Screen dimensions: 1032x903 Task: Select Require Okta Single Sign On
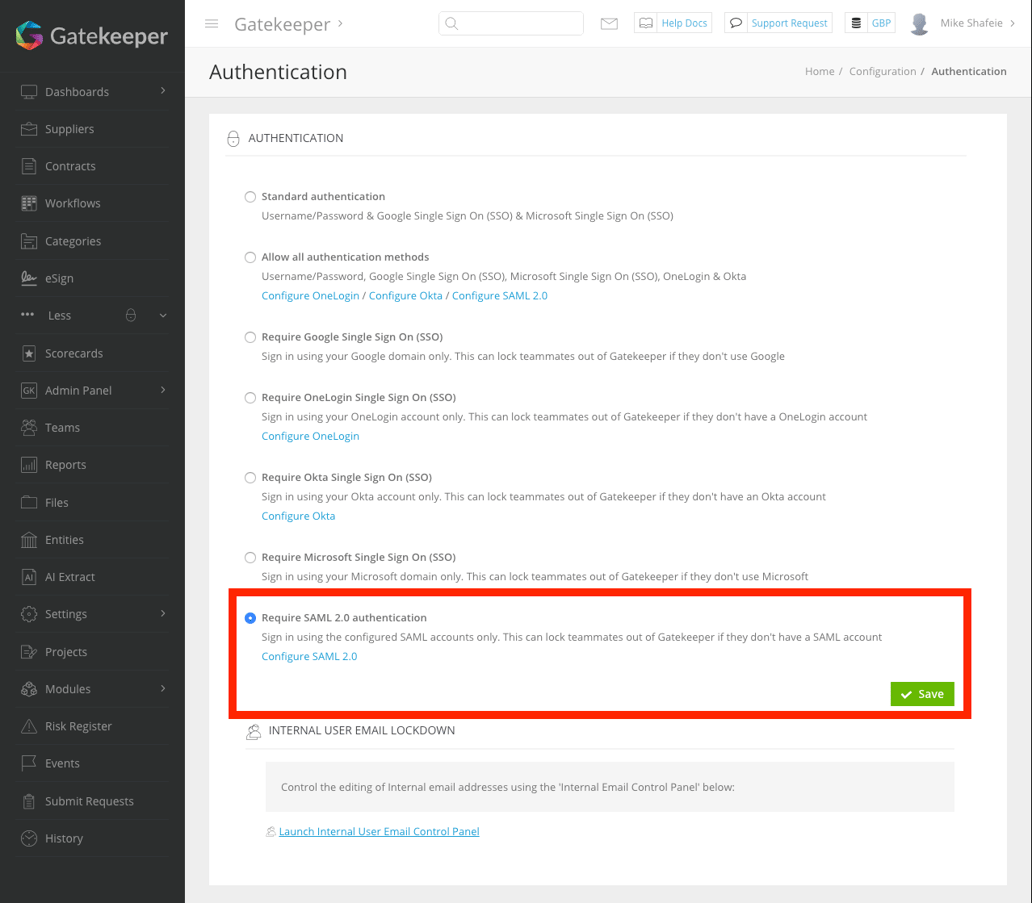250,477
